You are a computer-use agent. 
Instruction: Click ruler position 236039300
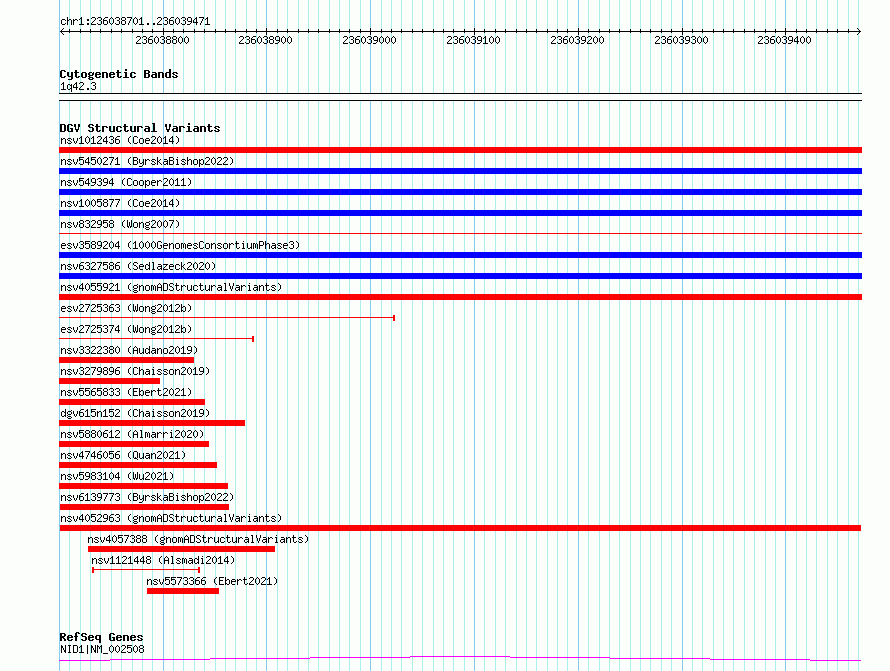click(681, 40)
